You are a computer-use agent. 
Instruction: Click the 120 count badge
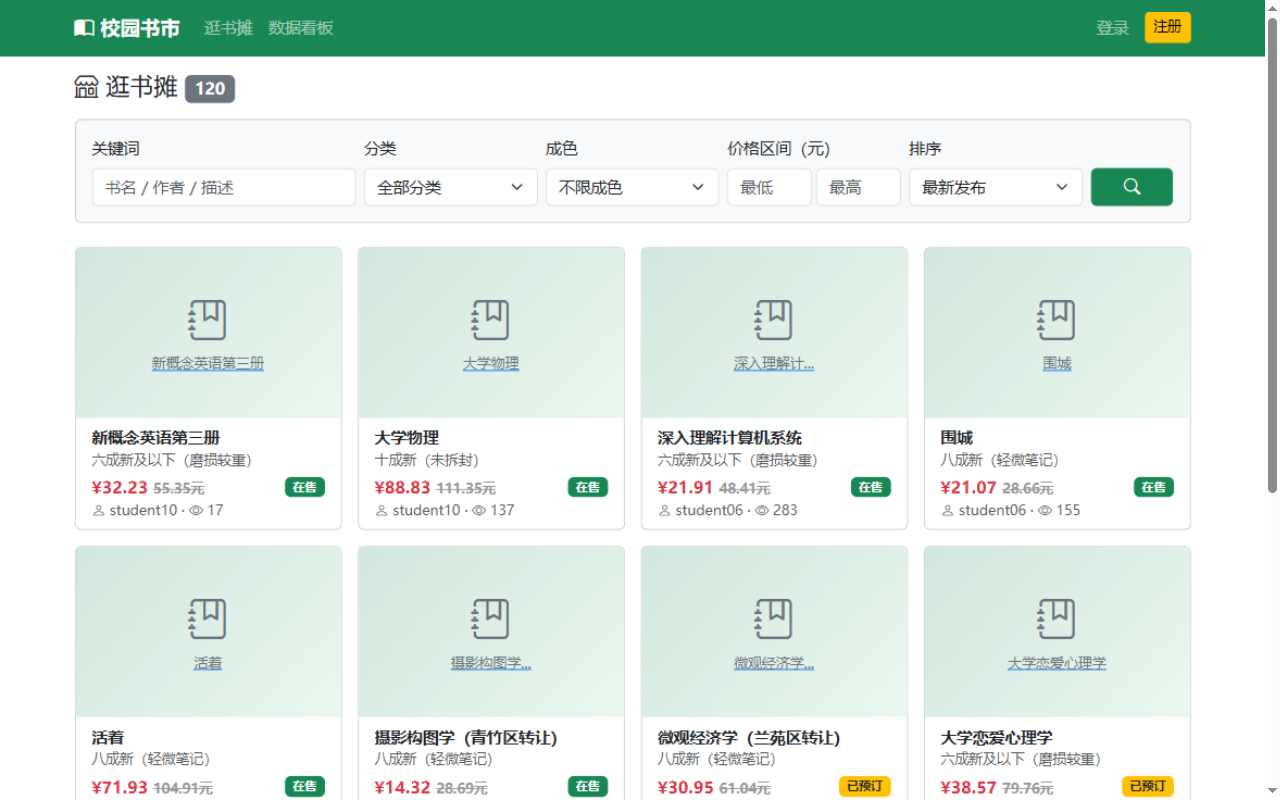[210, 88]
